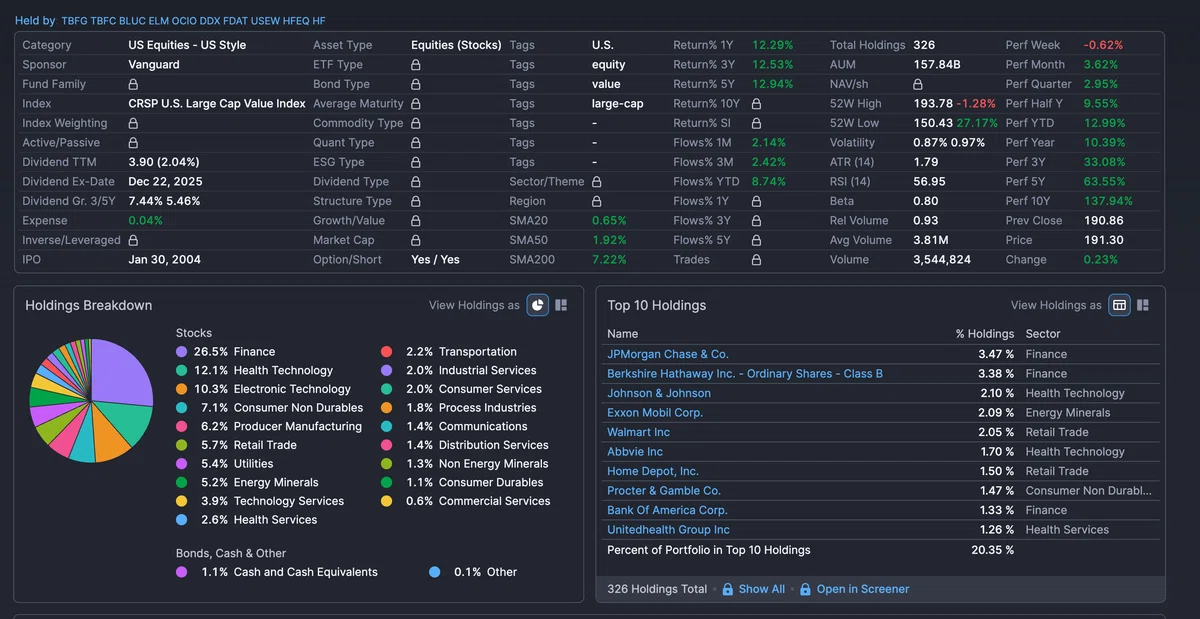Open the TBFG ticker link
The width and height of the screenshot is (1200, 619).
(74, 21)
